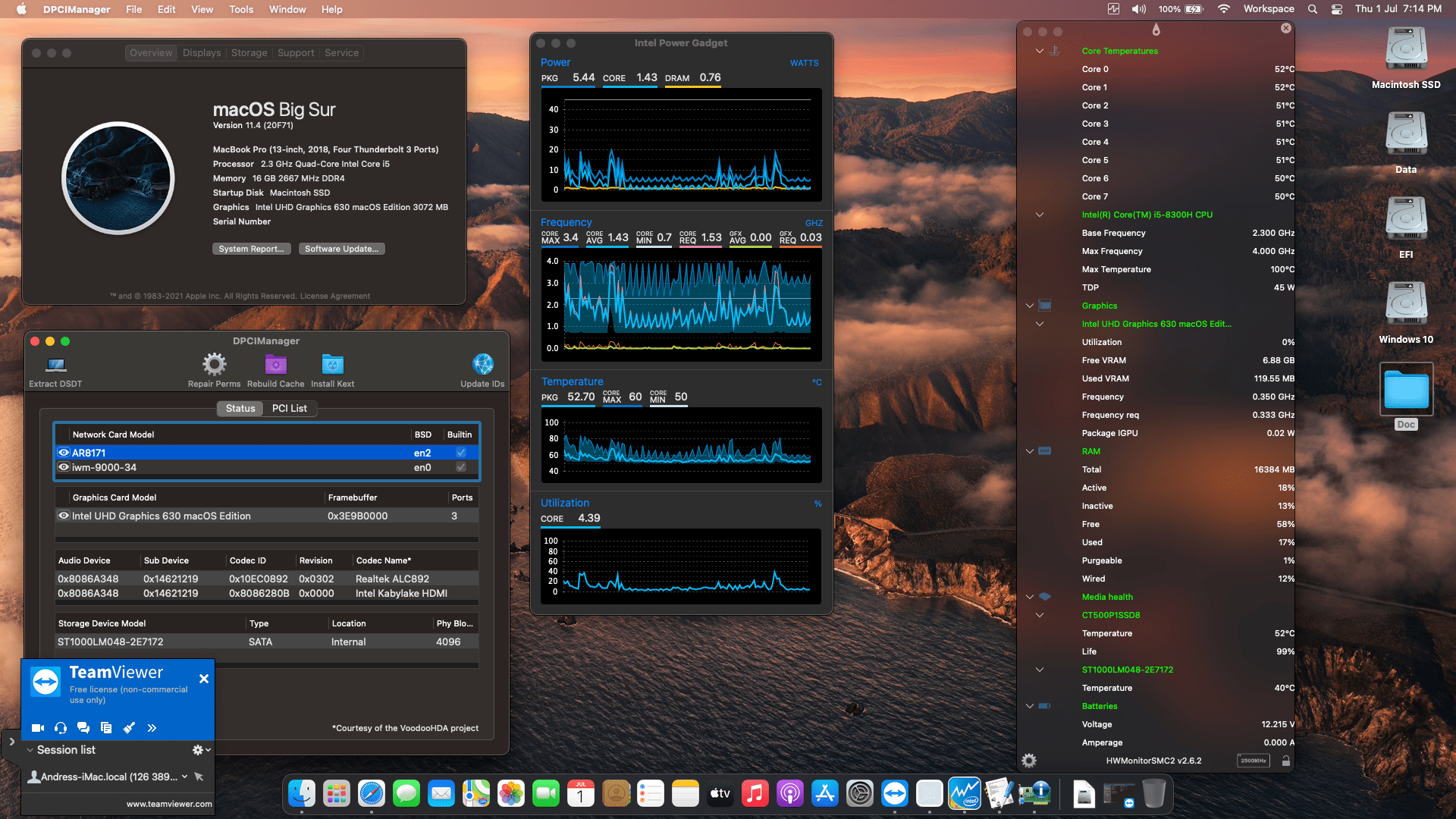Collapse the Media health section
This screenshot has width=1456, height=819.
[x=1030, y=597]
